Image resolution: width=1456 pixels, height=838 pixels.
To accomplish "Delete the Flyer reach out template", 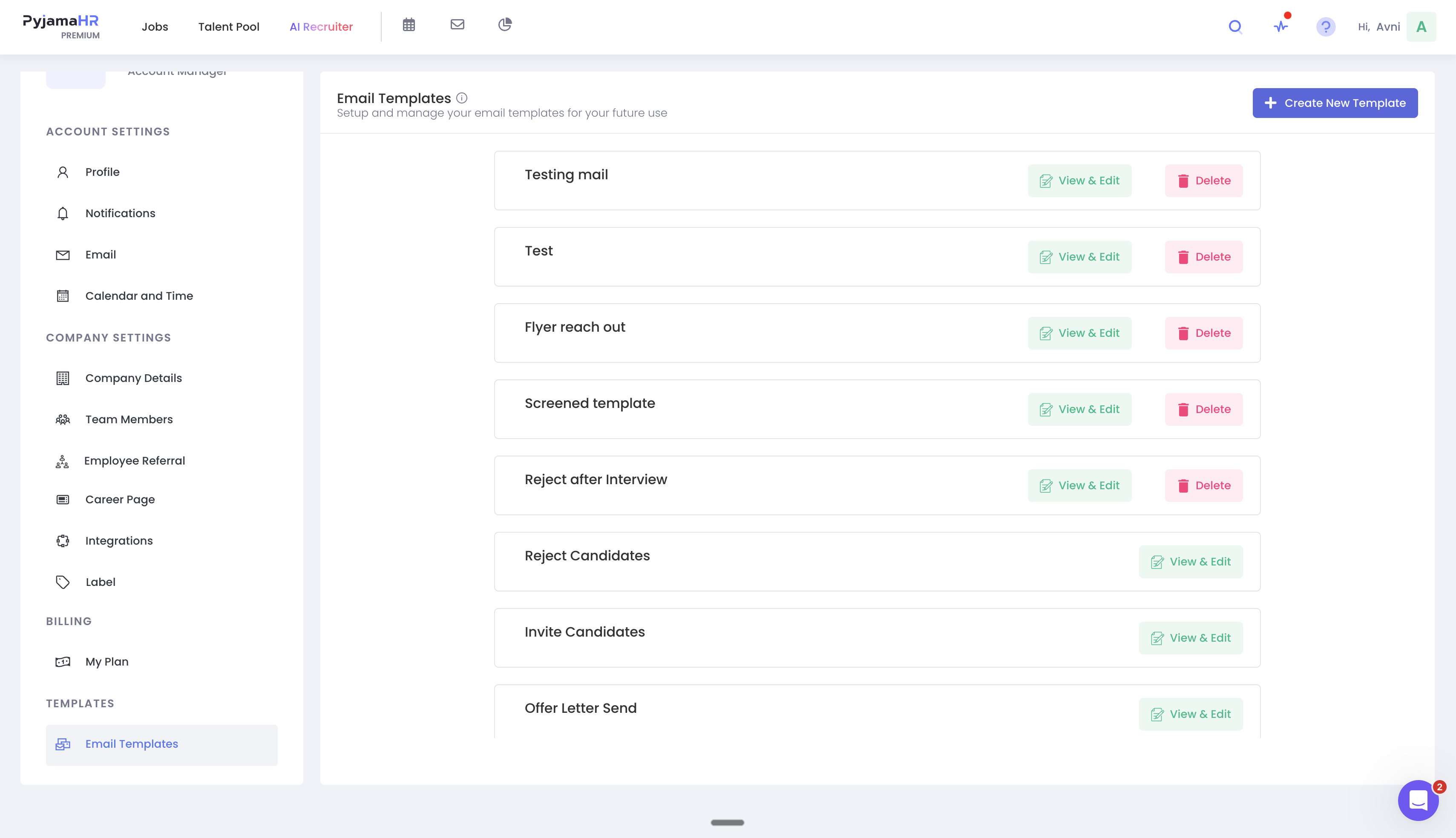I will (x=1204, y=333).
